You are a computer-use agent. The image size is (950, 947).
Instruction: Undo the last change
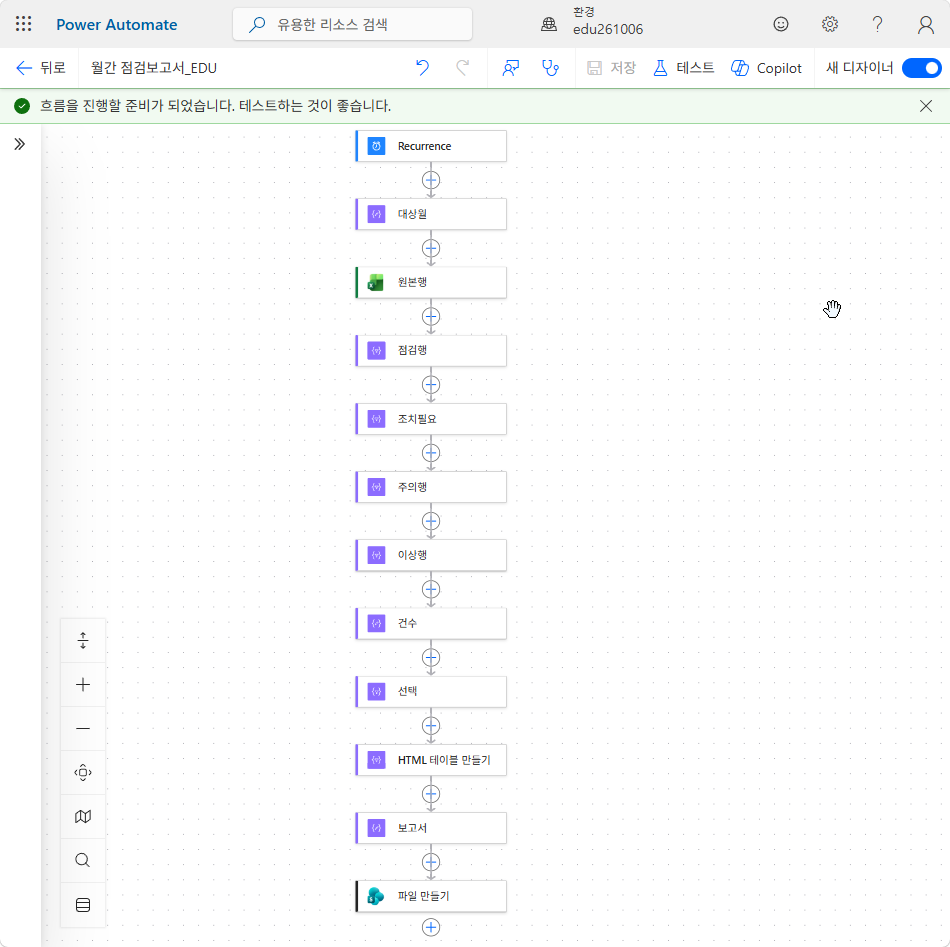click(x=422, y=68)
